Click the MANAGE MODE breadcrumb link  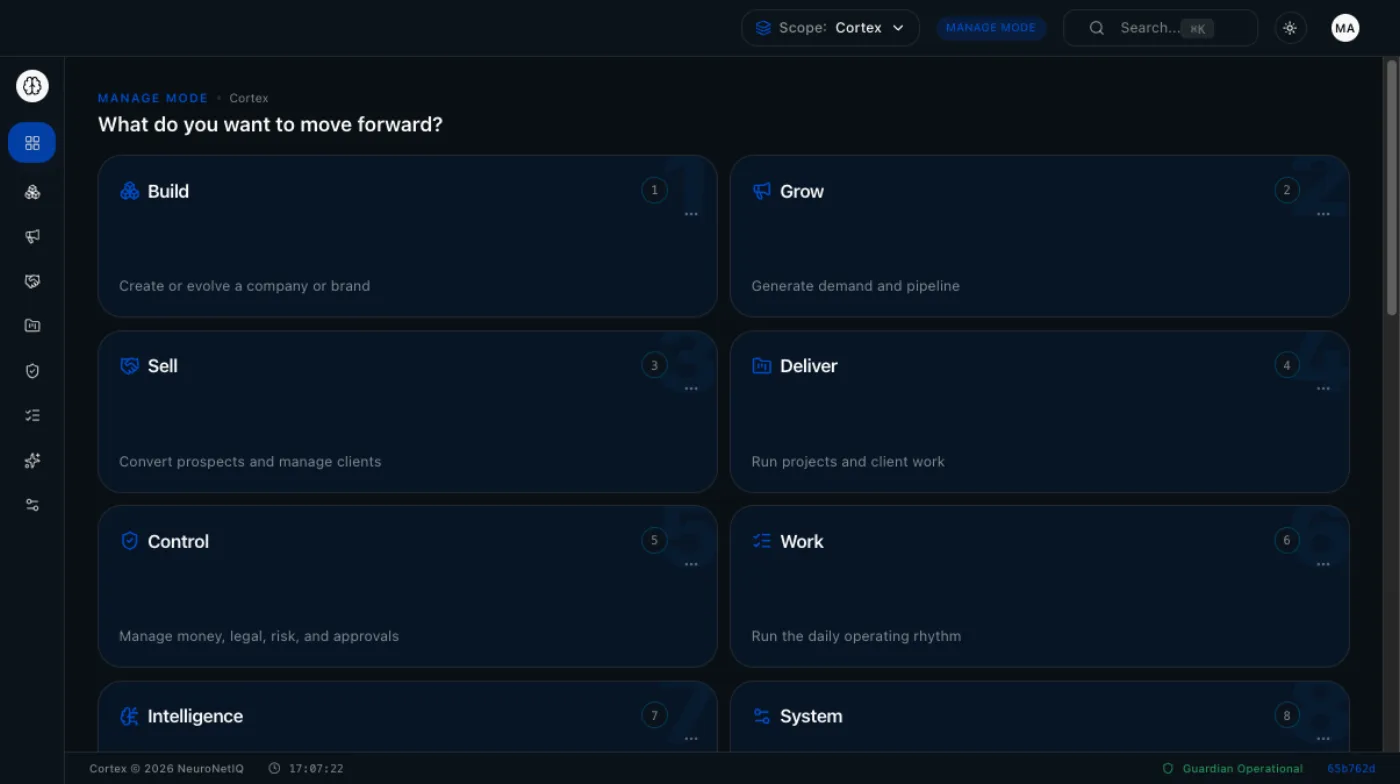coord(153,98)
